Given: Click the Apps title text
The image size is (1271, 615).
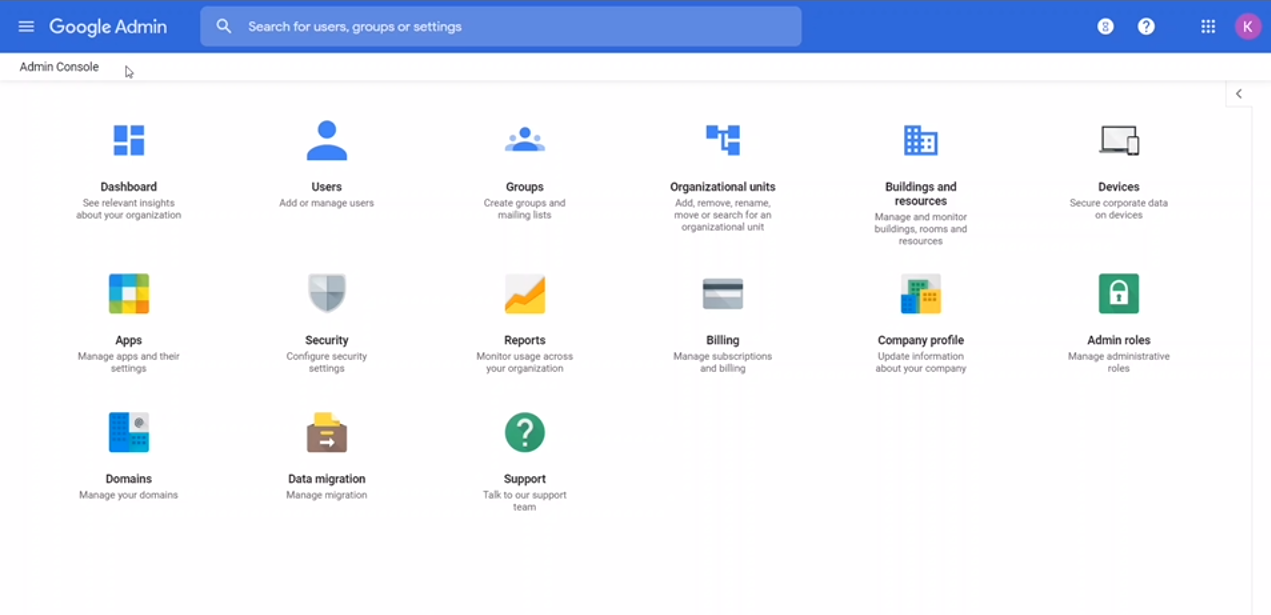Looking at the screenshot, I should 129,340.
